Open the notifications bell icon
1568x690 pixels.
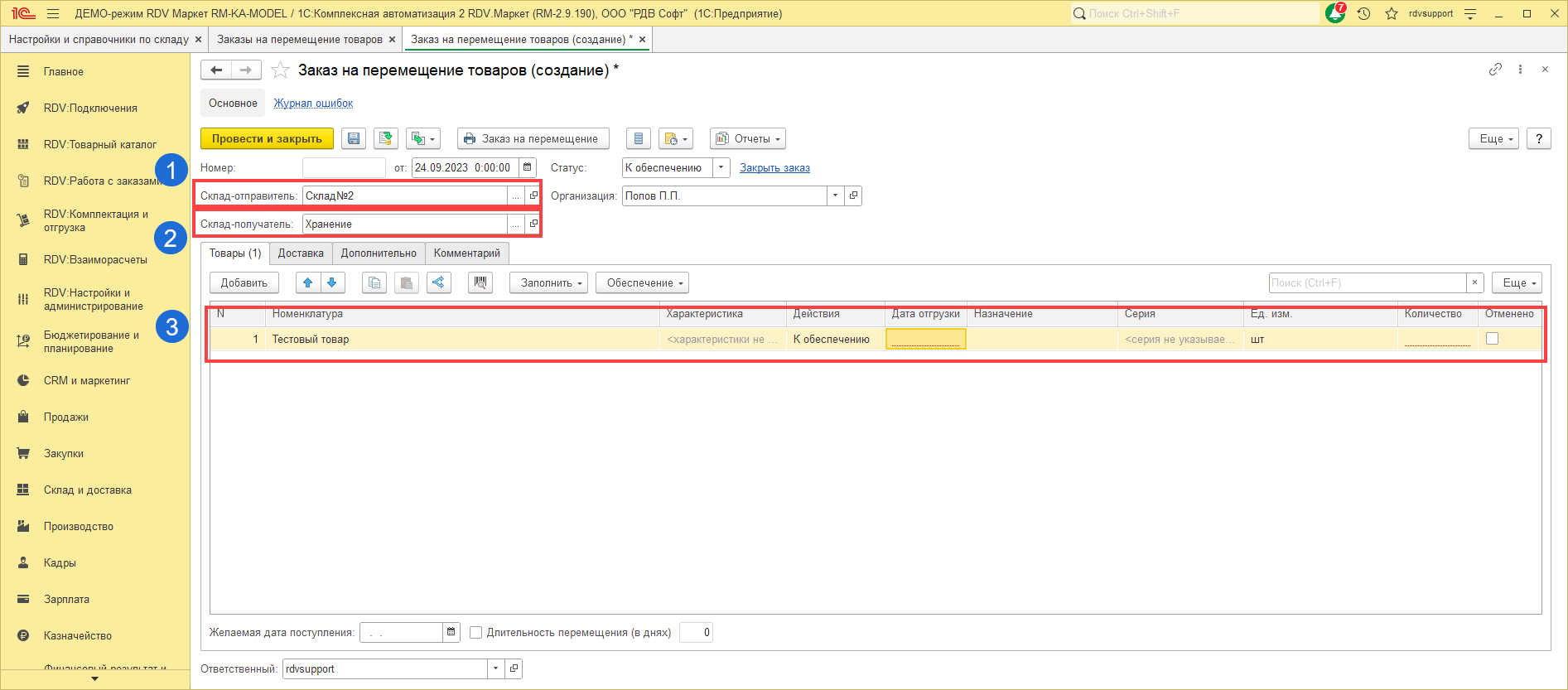[1335, 14]
